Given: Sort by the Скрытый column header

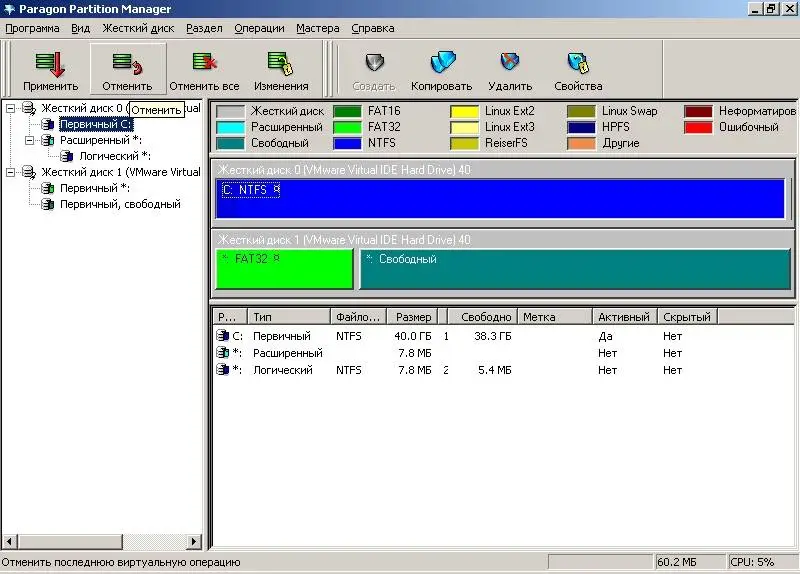Looking at the screenshot, I should click(687, 317).
